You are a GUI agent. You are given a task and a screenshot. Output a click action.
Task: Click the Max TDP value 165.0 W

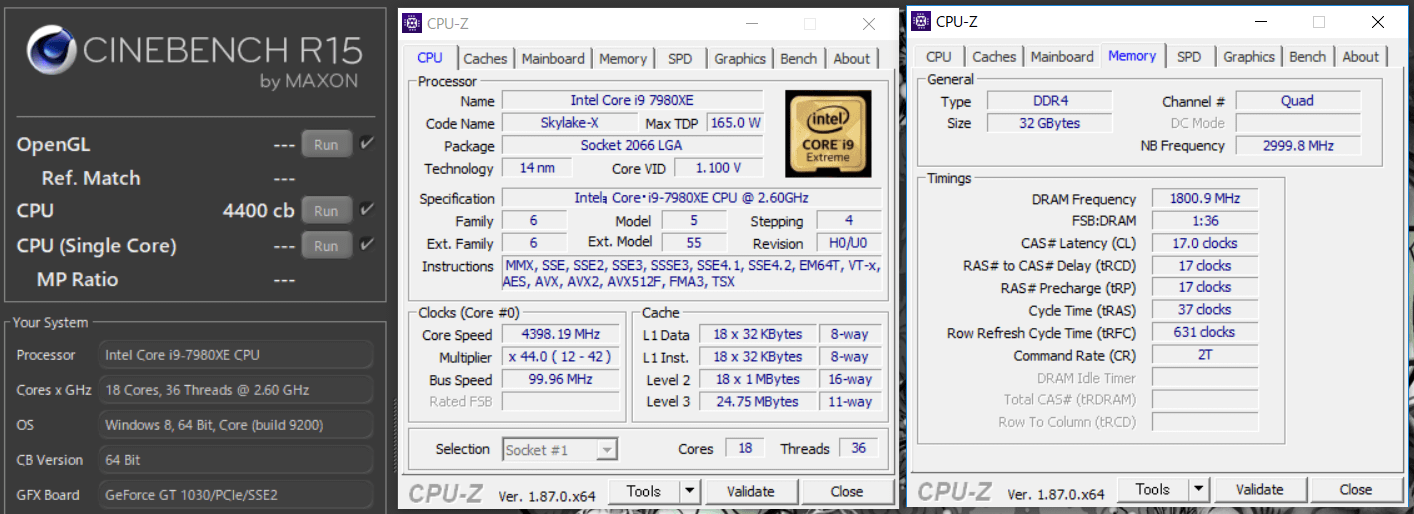point(735,123)
